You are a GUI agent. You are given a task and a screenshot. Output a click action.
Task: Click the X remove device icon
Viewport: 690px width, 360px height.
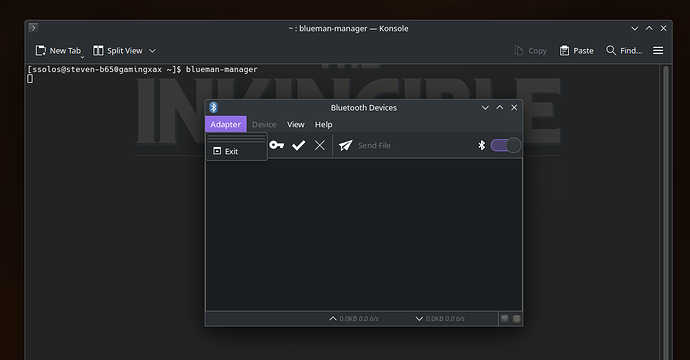[320, 145]
